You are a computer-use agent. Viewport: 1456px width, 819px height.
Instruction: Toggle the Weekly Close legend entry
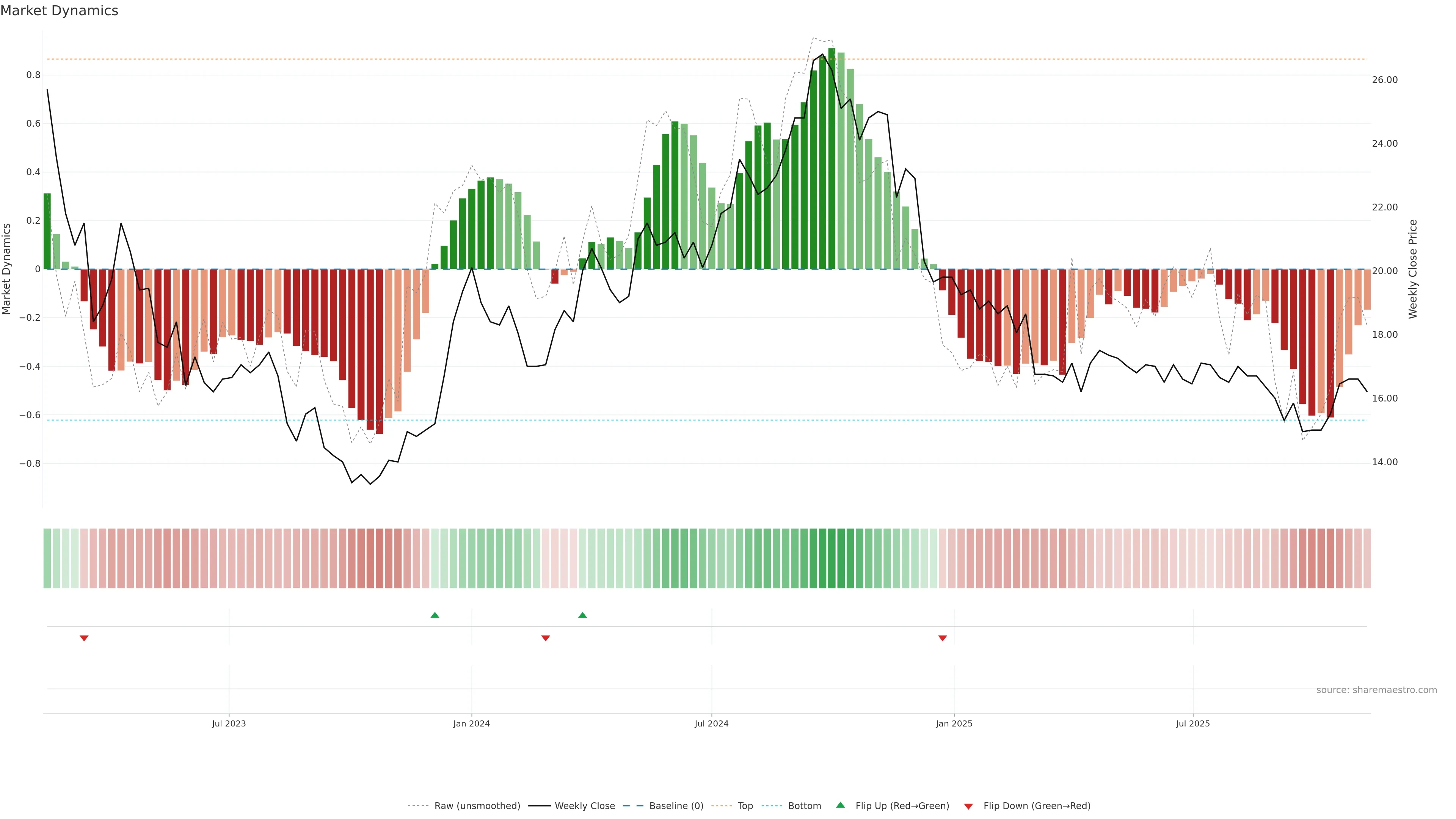[584, 806]
